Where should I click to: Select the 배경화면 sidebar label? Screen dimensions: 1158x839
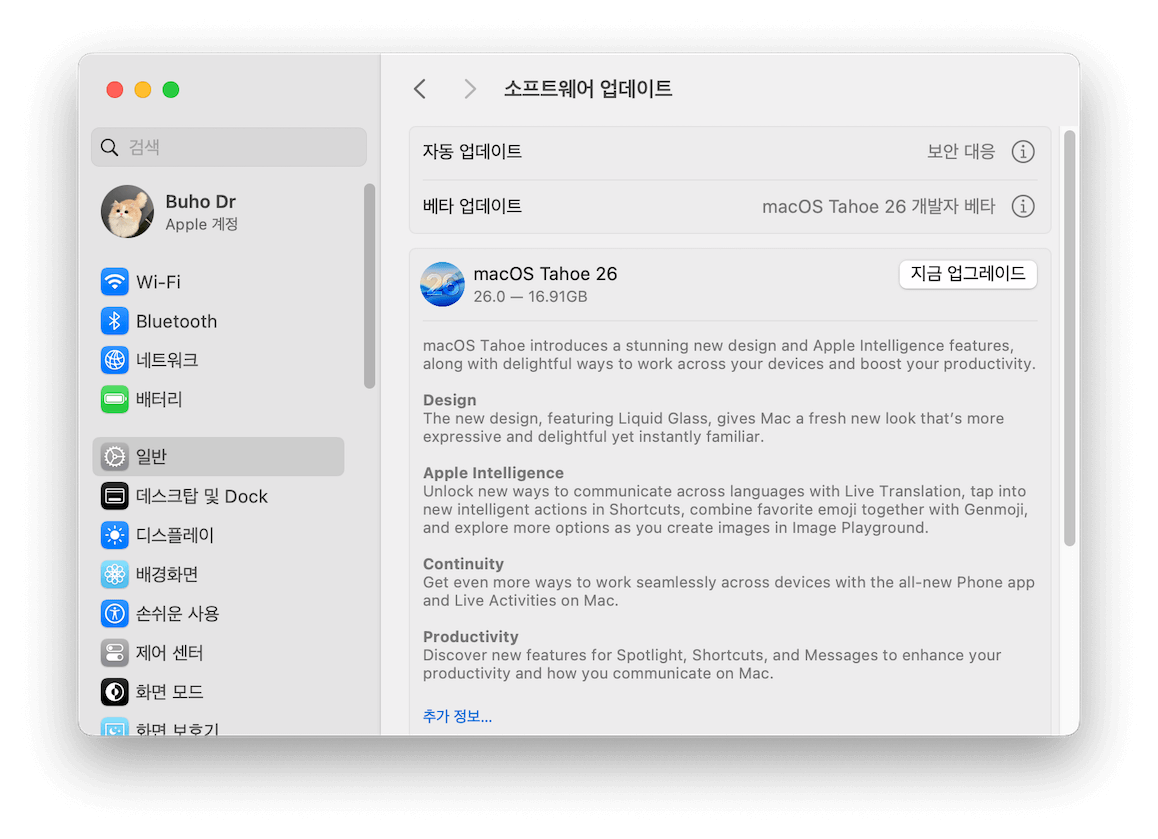tap(167, 574)
